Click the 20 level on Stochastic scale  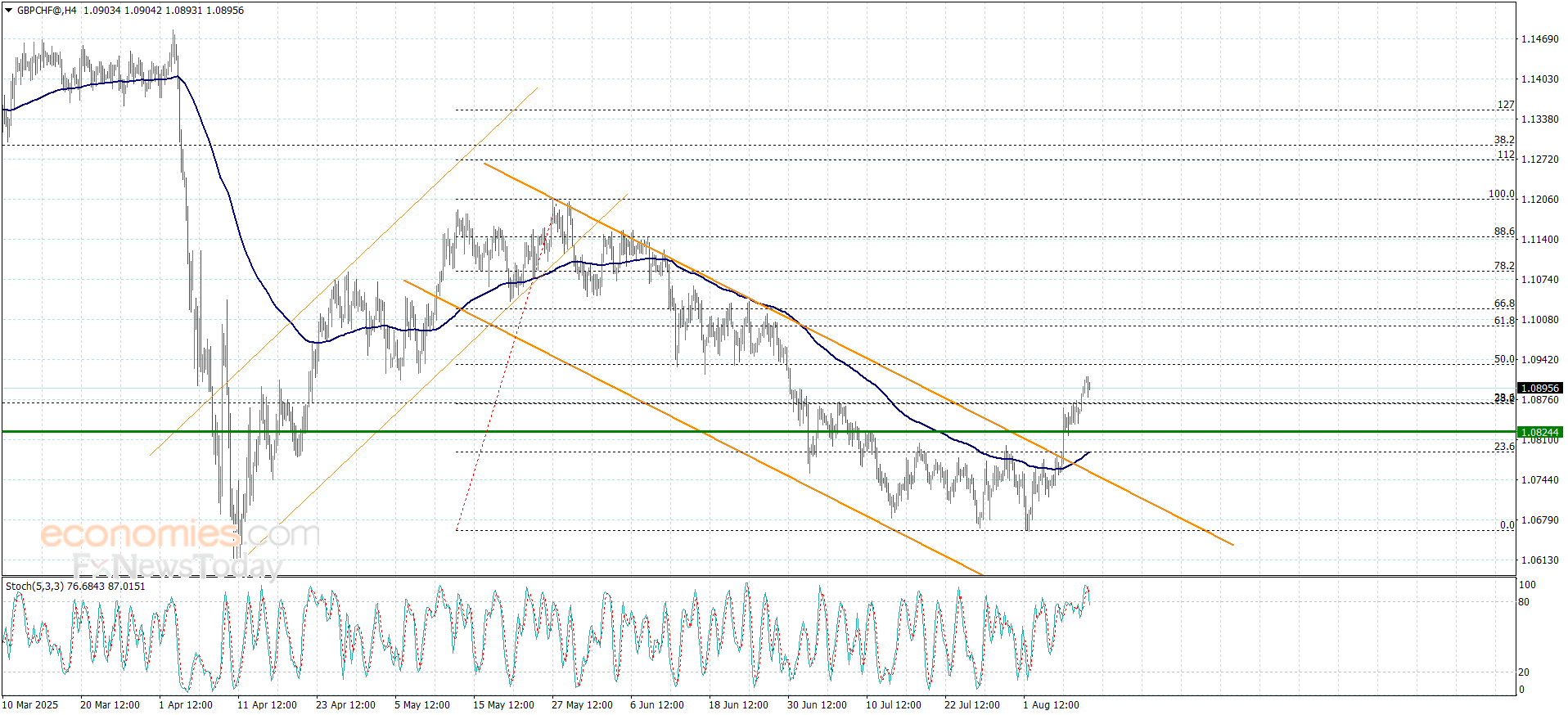coord(1524,672)
